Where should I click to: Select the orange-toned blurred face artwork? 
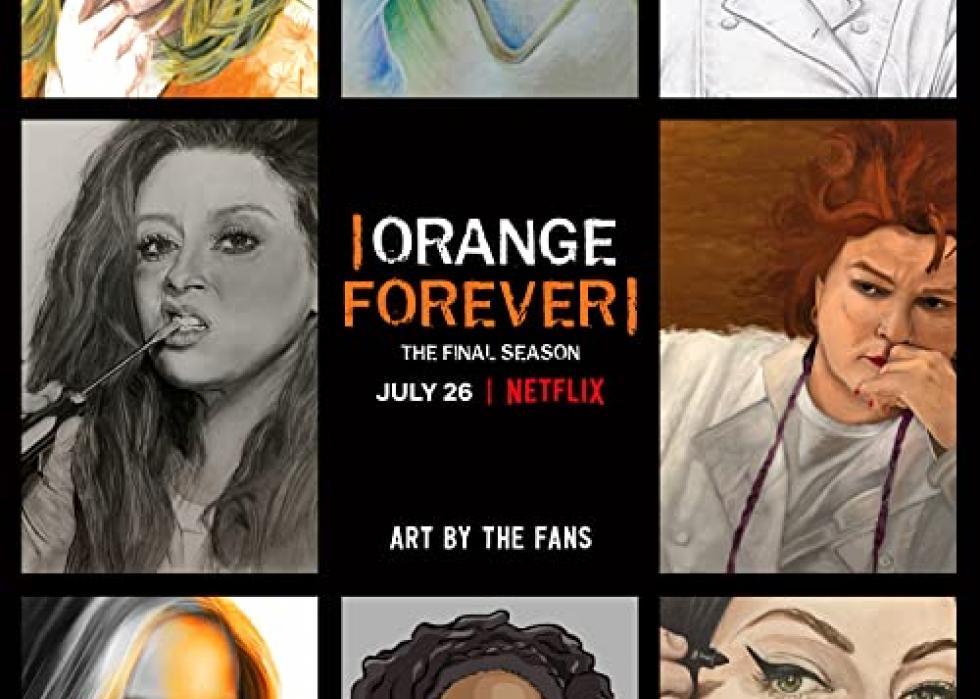tap(169, 648)
